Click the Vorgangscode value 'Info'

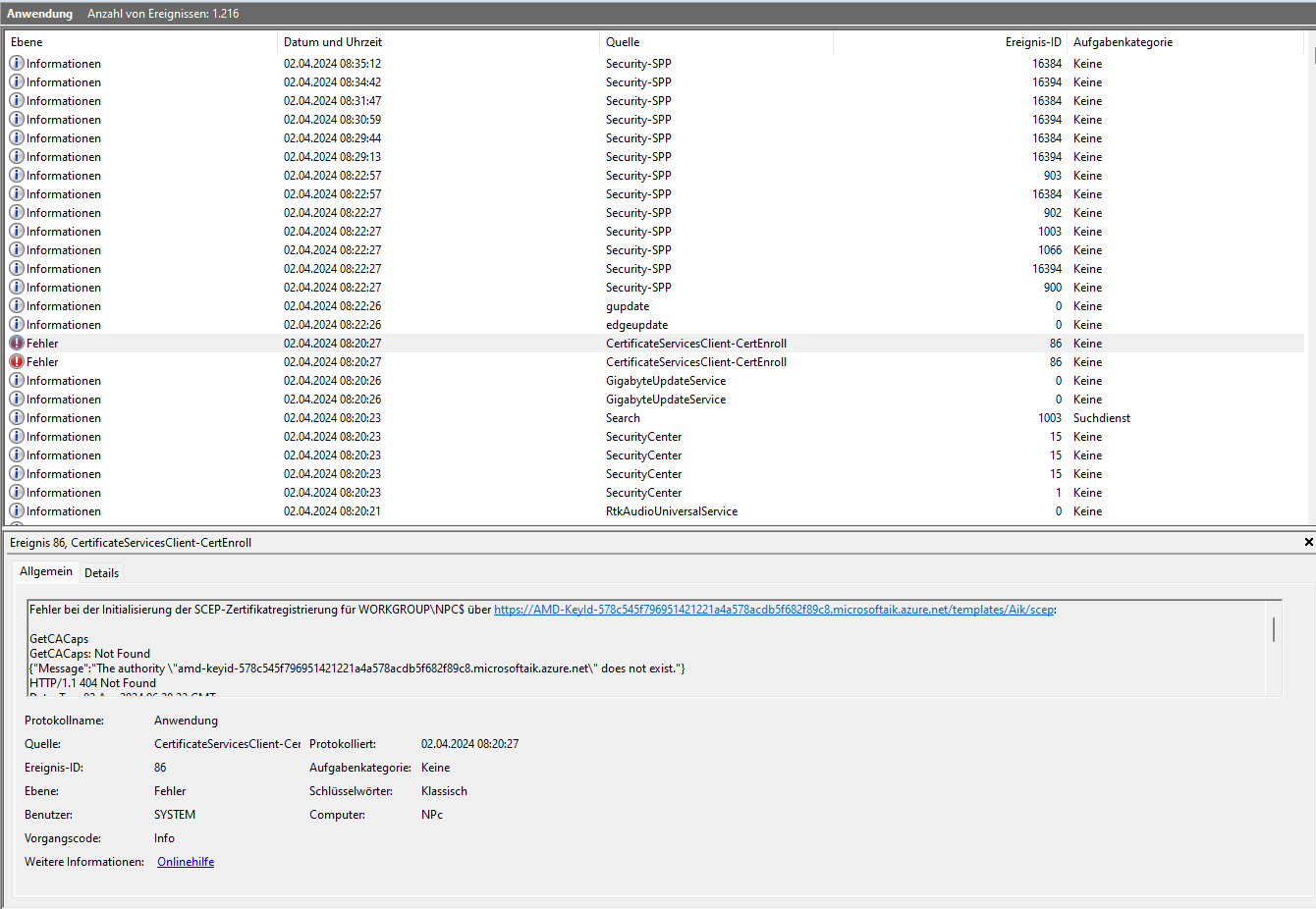pyautogui.click(x=164, y=838)
